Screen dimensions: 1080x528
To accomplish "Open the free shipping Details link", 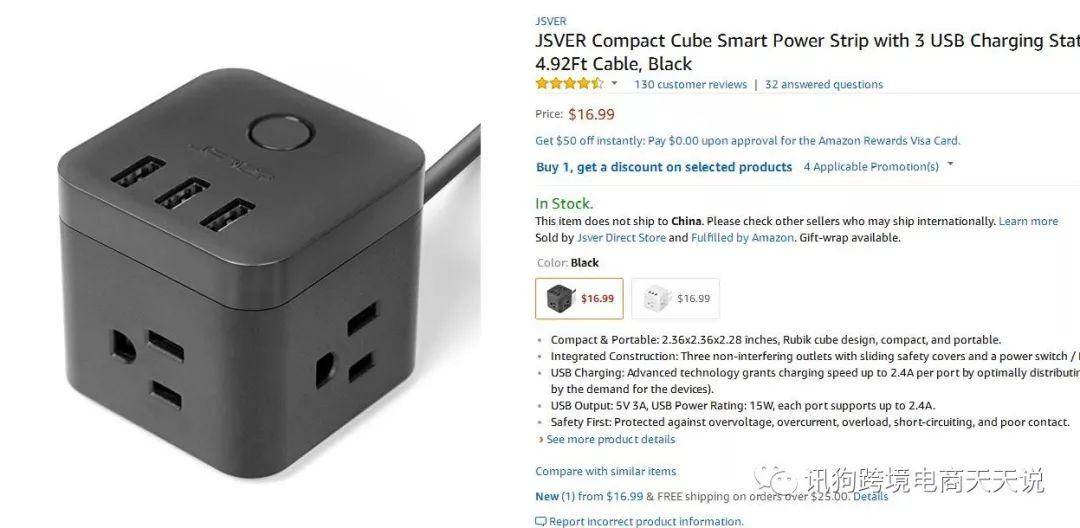I will coord(871,496).
